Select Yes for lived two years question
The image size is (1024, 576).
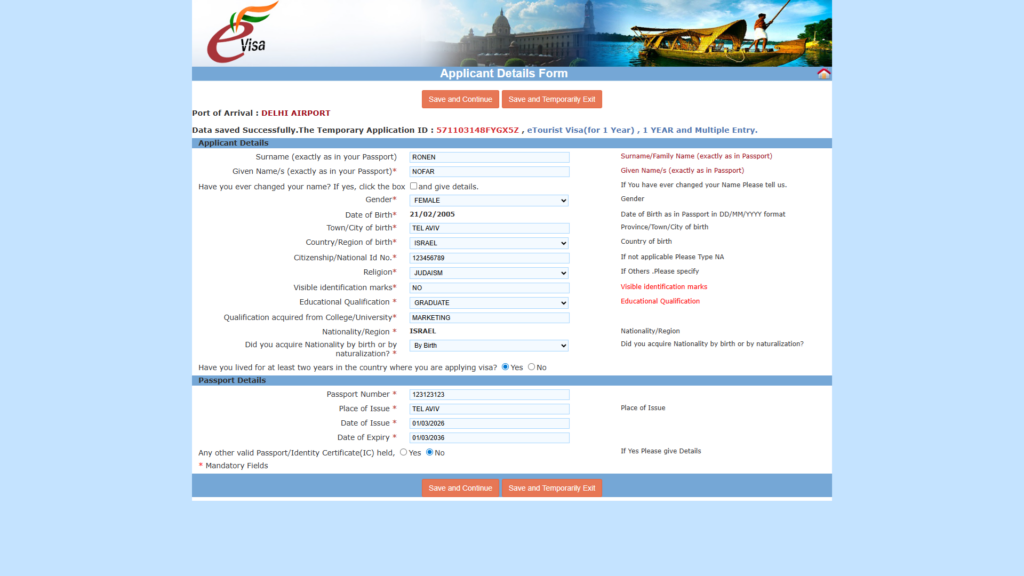[505, 367]
